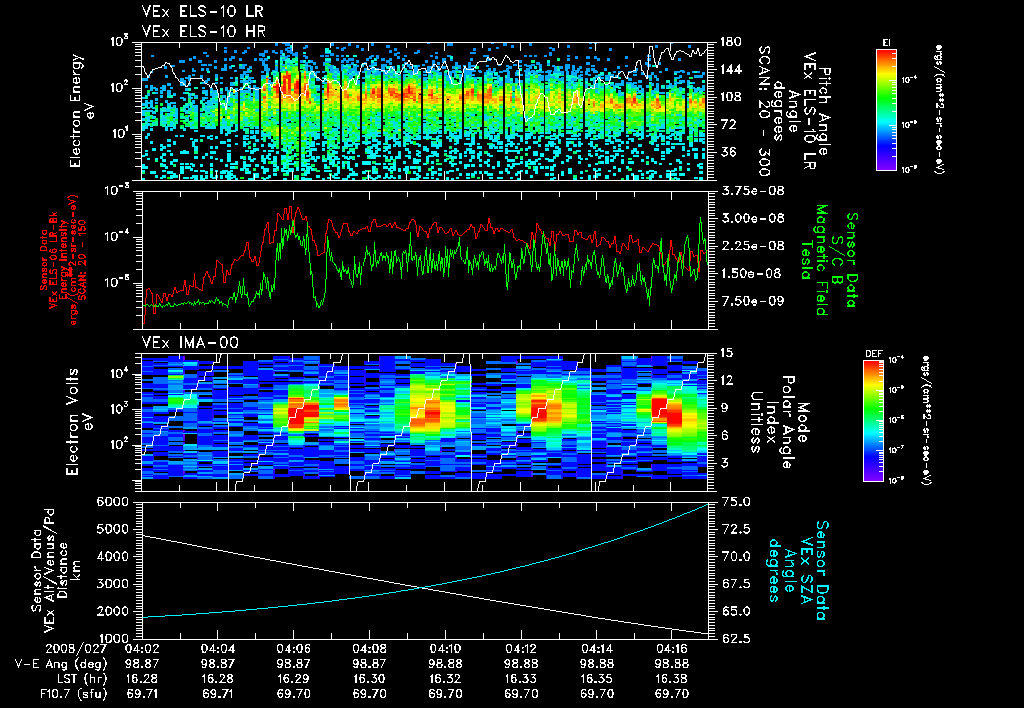Click the red 'VEx ELS-06 LR-Bk' axis label
The image size is (1024, 708).
tap(53, 260)
